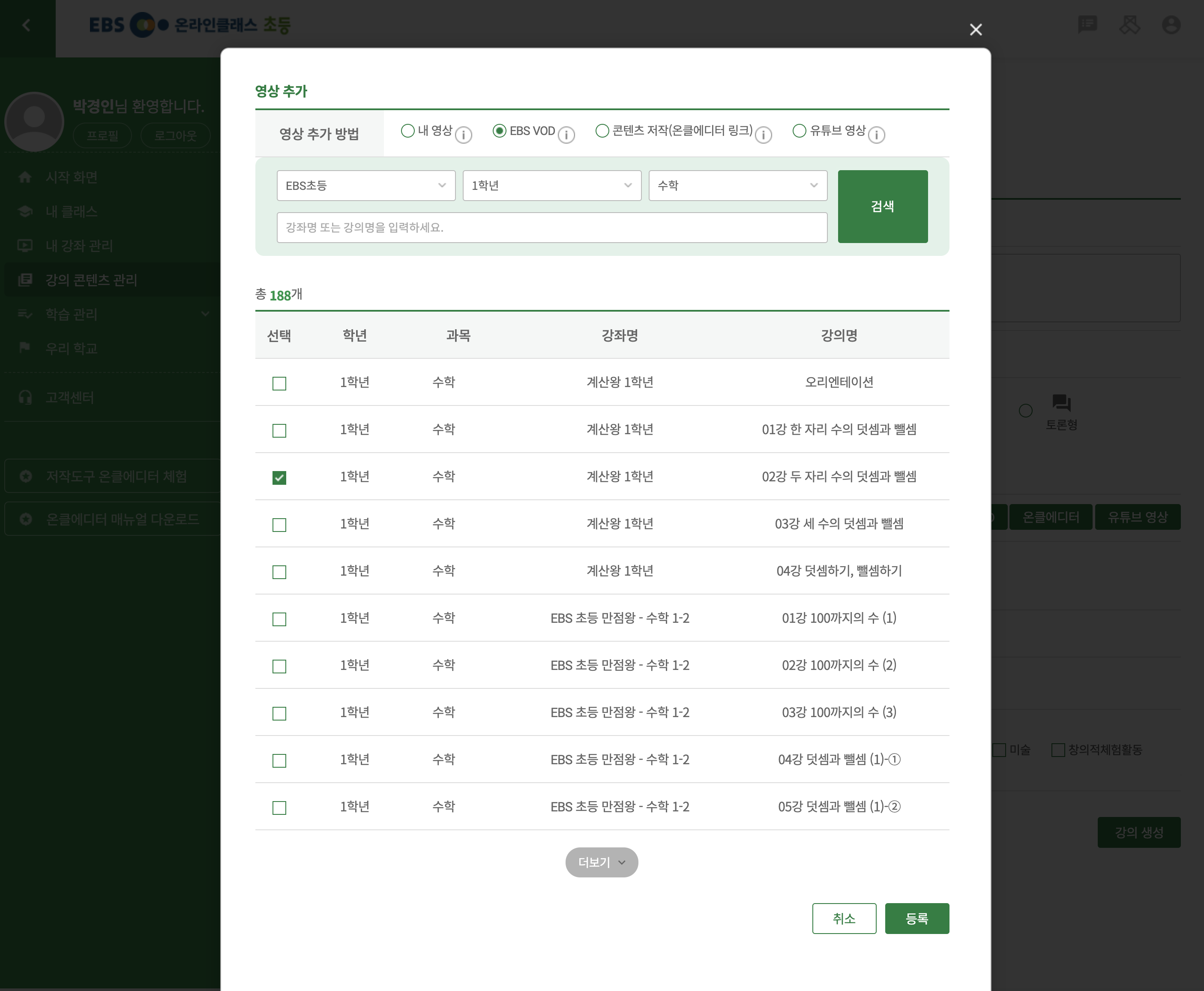Close the 영상 추가 dialog with X
1204x991 pixels.
[976, 30]
